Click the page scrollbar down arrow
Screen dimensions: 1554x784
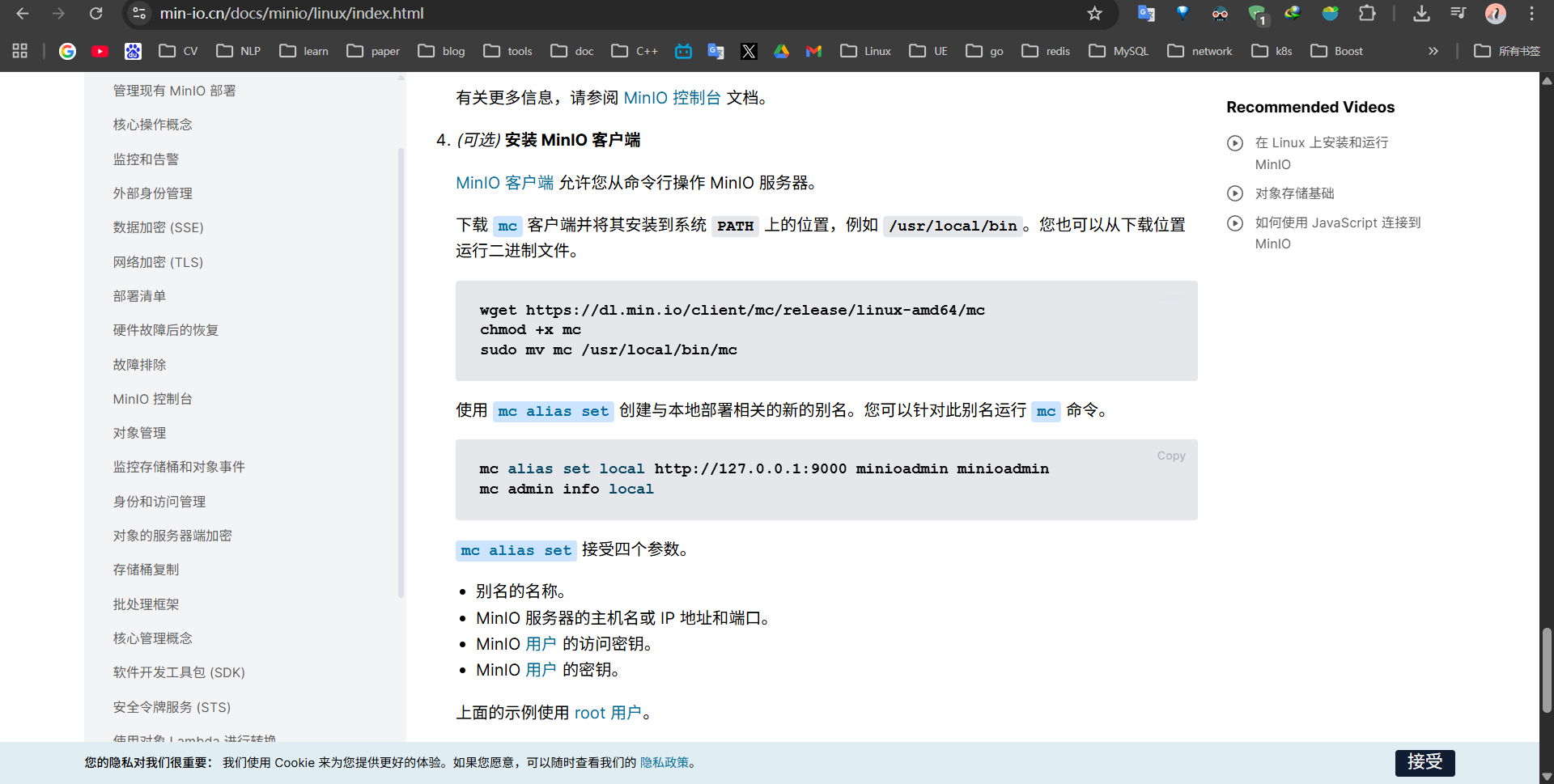[x=1547, y=776]
